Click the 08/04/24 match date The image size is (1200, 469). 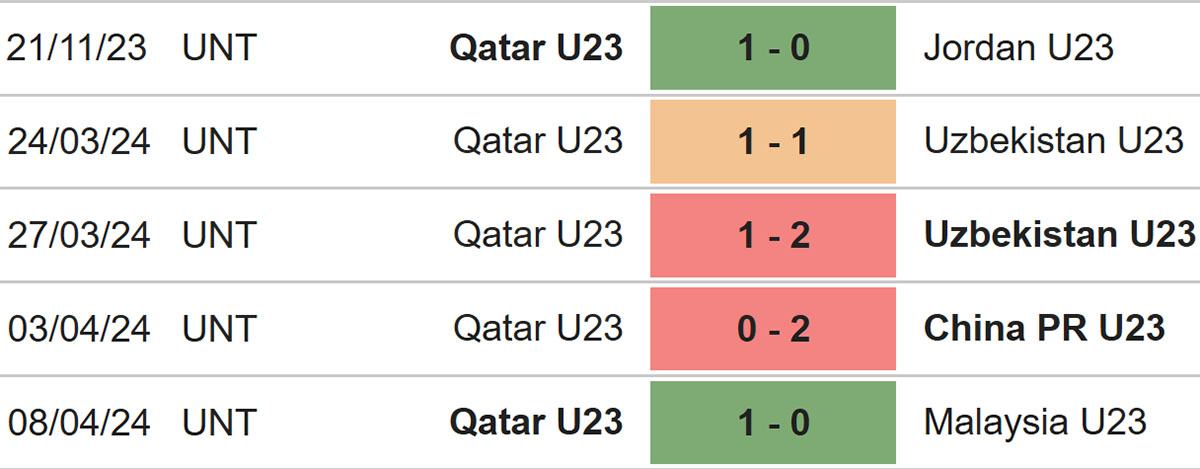[78, 422]
